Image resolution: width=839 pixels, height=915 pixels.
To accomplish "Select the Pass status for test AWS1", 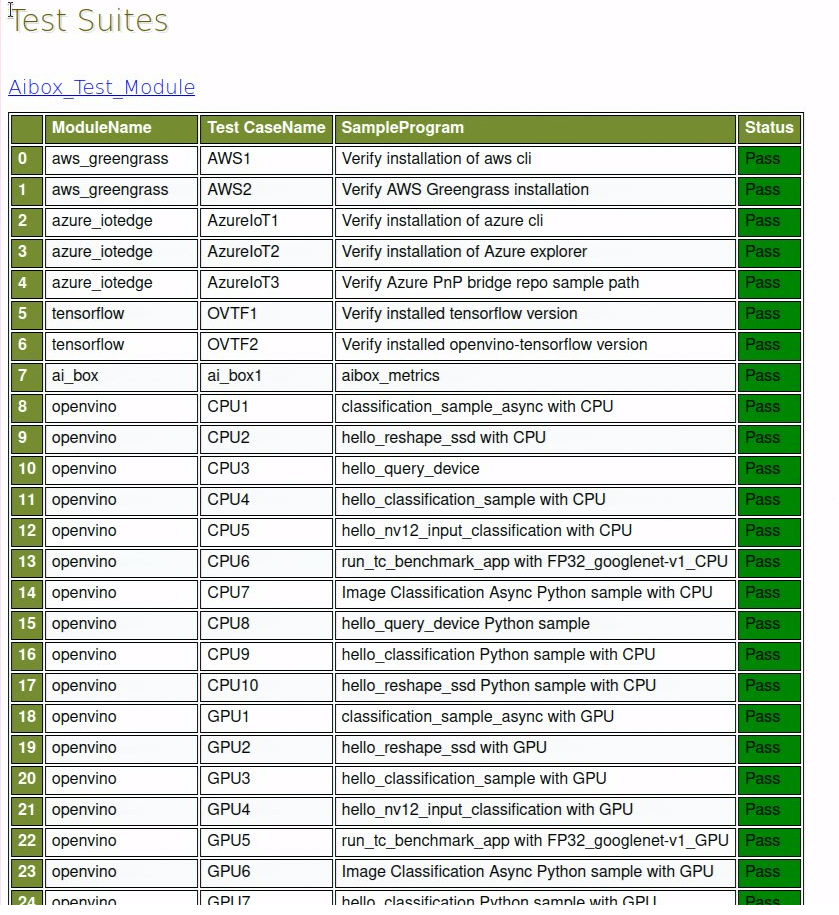I will pyautogui.click(x=769, y=159).
